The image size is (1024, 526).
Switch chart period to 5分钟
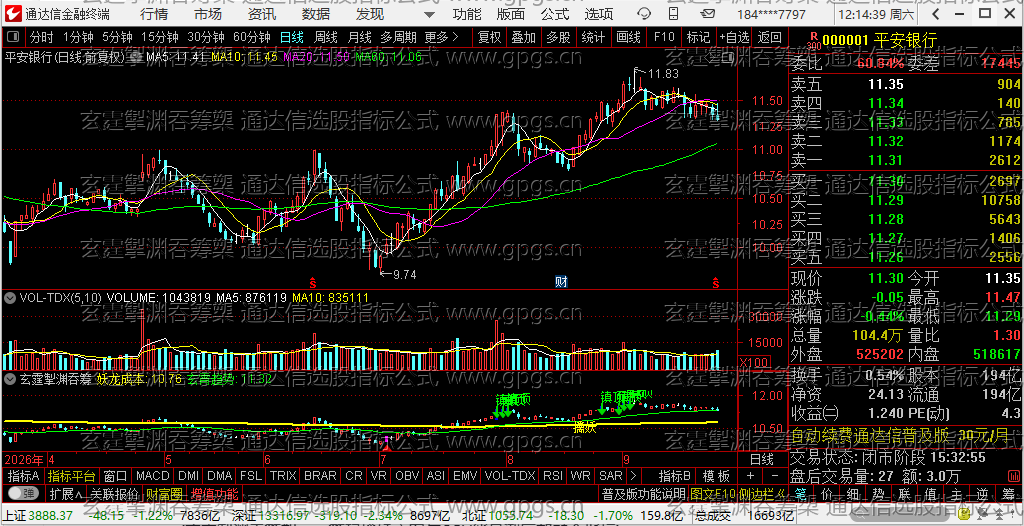tap(118, 37)
